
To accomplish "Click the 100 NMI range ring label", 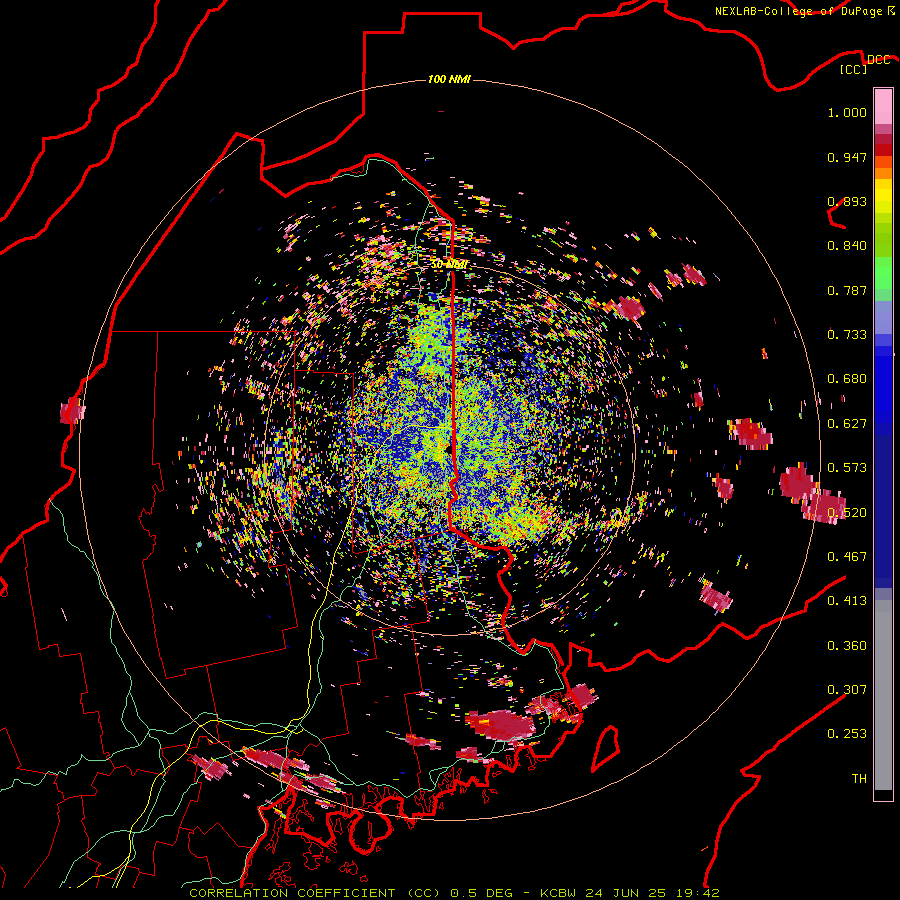I will [449, 79].
